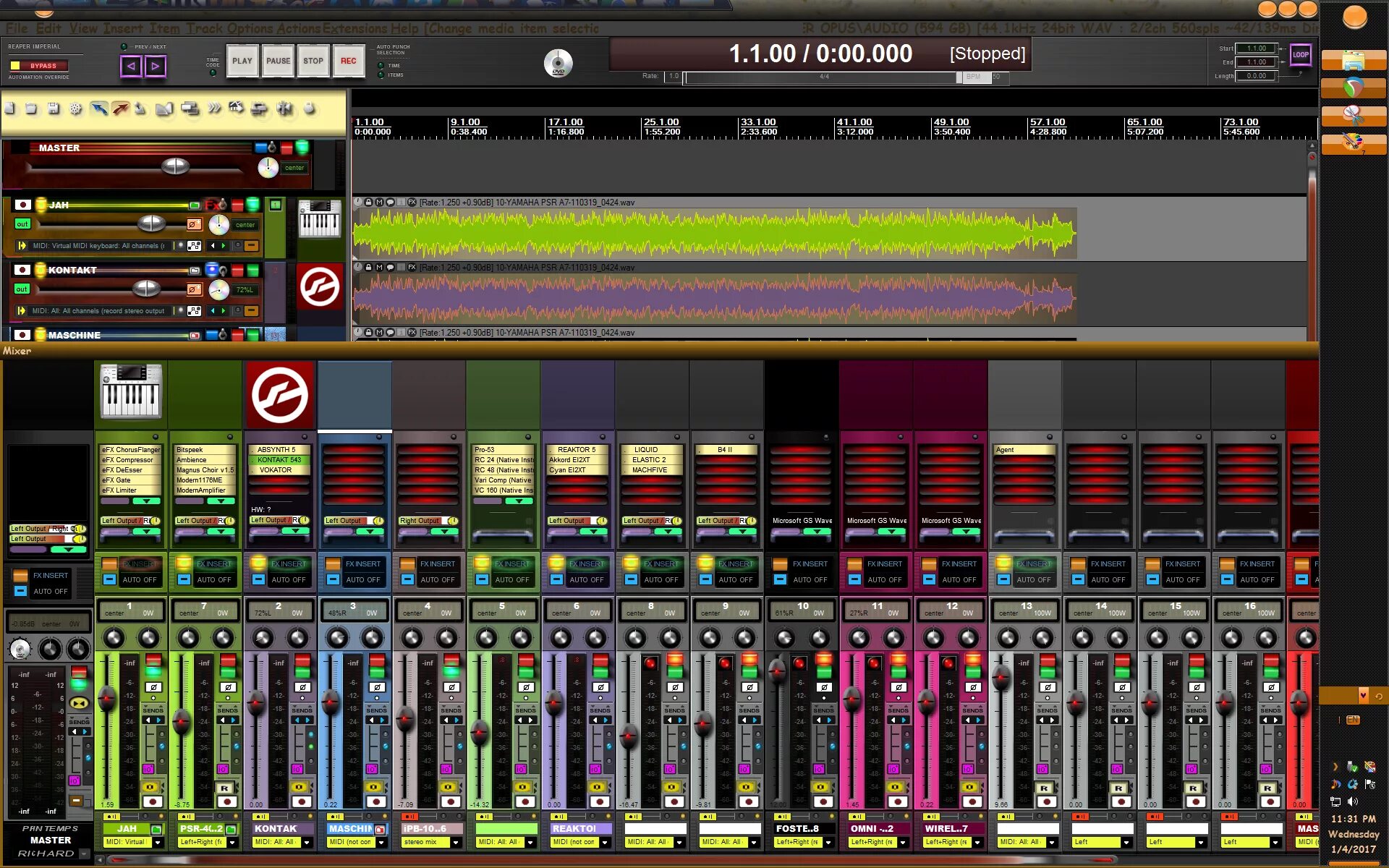Click the STOP button
The height and width of the screenshot is (868, 1389).
coord(313,61)
